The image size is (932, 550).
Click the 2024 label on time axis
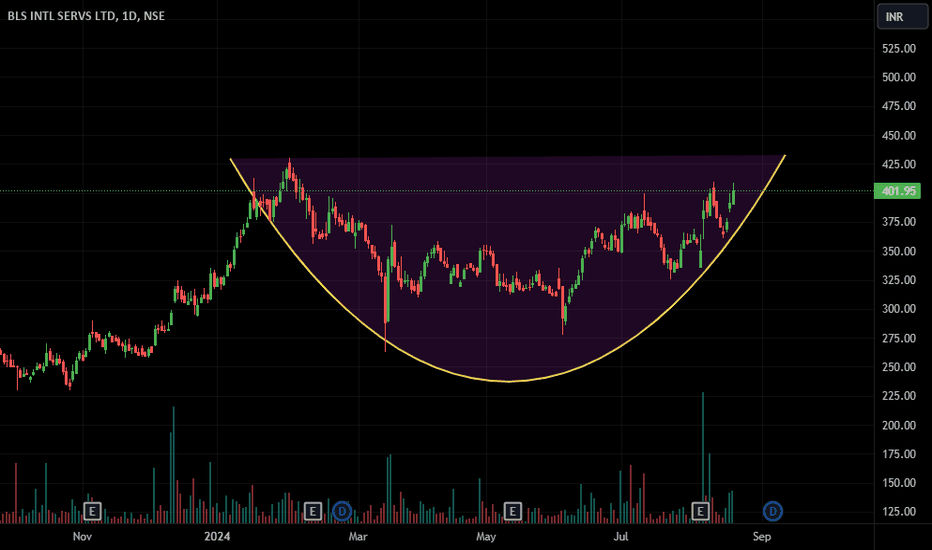coord(217,536)
